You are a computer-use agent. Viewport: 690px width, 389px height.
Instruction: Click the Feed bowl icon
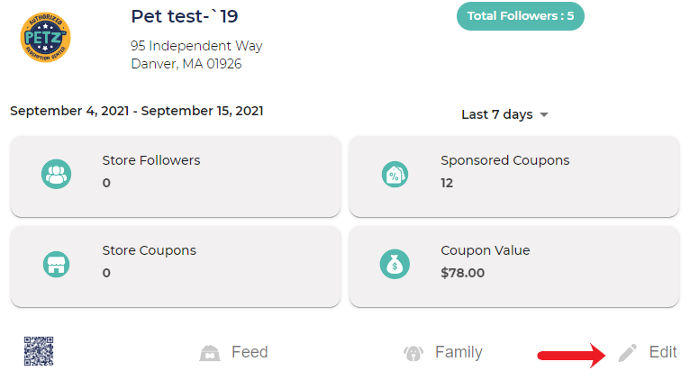pyautogui.click(x=210, y=353)
